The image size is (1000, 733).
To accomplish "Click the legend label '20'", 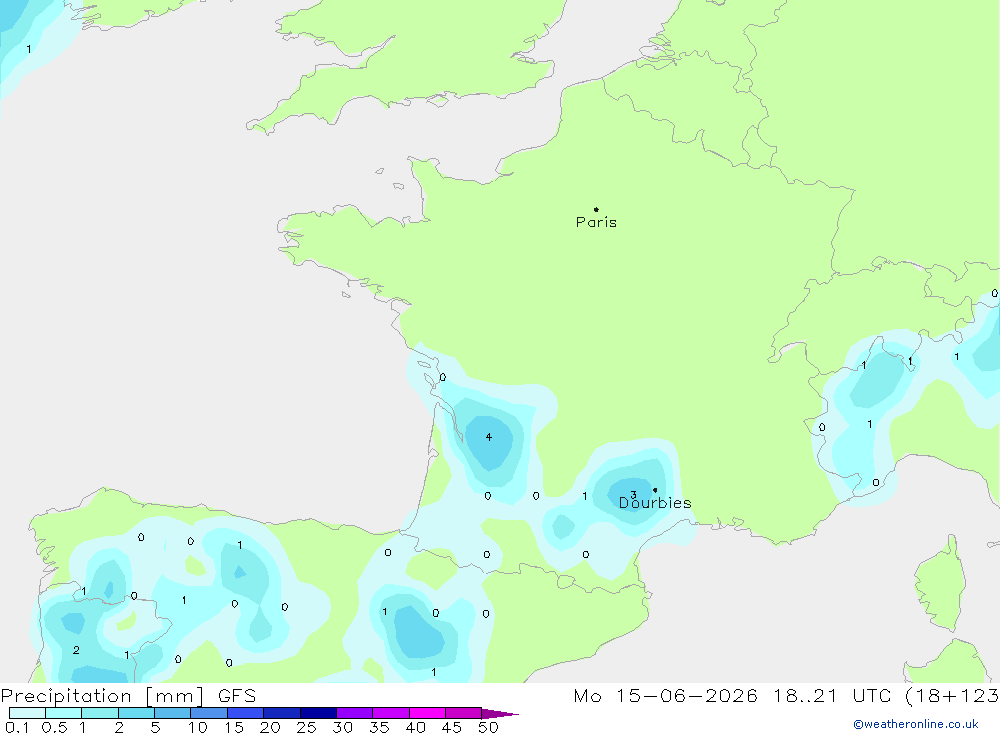I will coord(270,727).
